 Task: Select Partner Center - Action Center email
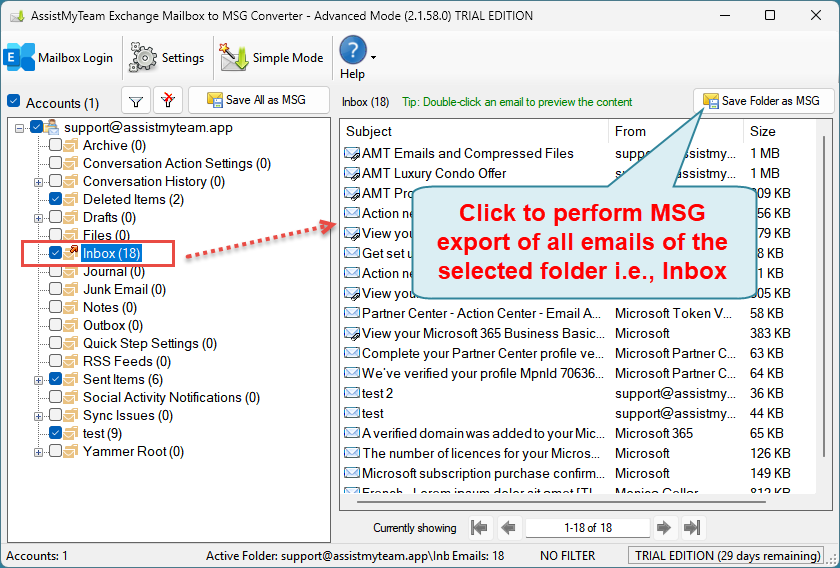[x=481, y=313]
